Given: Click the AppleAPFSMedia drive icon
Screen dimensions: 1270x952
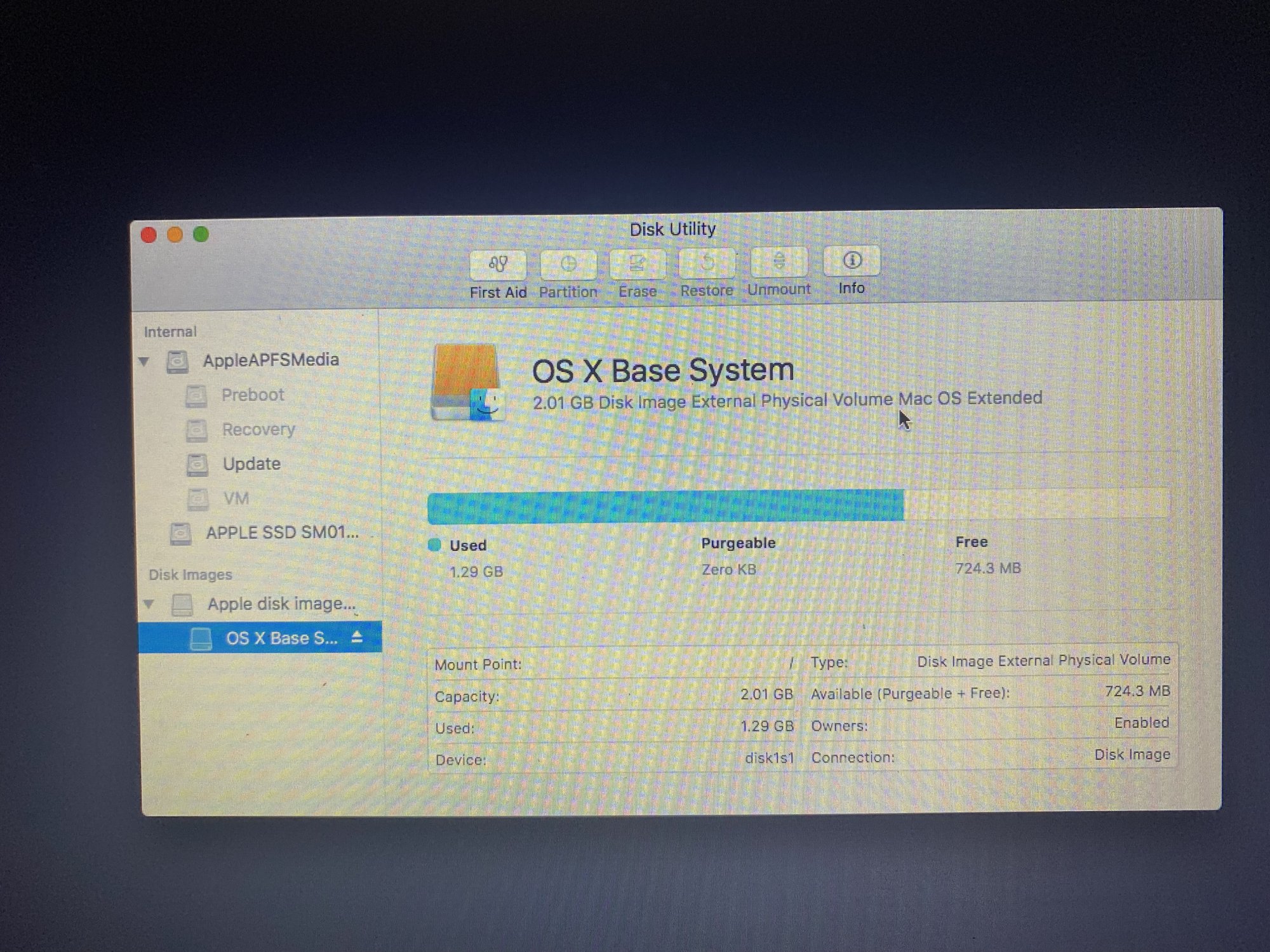Looking at the screenshot, I should coord(177,362).
